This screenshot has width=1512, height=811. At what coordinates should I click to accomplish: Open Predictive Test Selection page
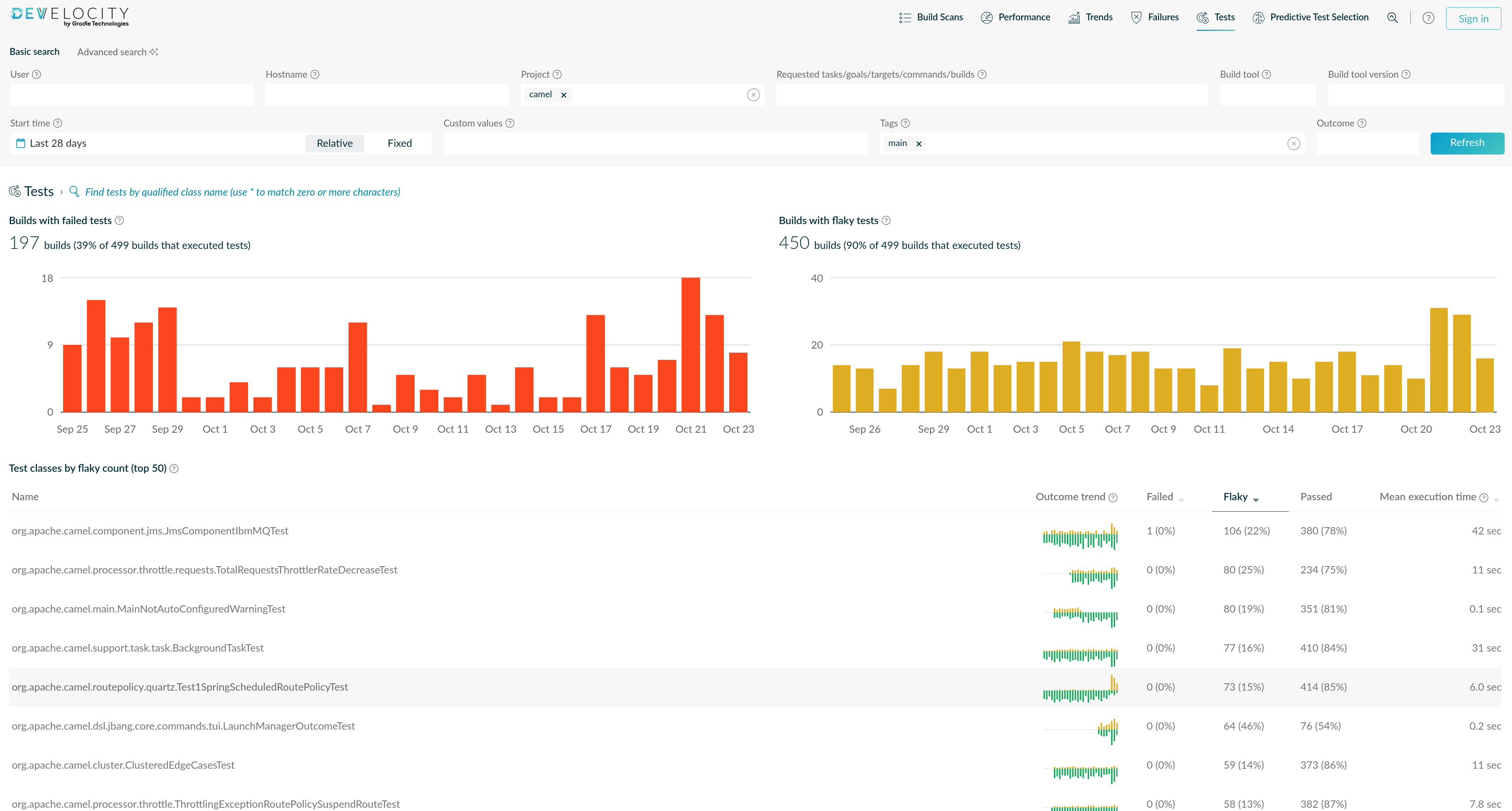tap(1310, 17)
